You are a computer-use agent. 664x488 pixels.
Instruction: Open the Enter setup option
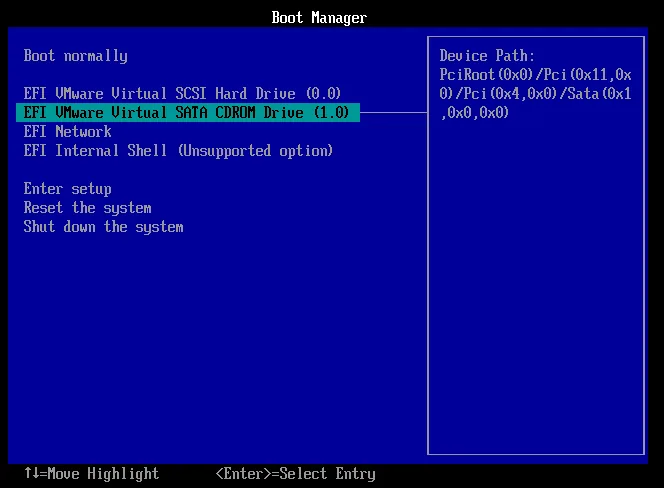(67, 189)
